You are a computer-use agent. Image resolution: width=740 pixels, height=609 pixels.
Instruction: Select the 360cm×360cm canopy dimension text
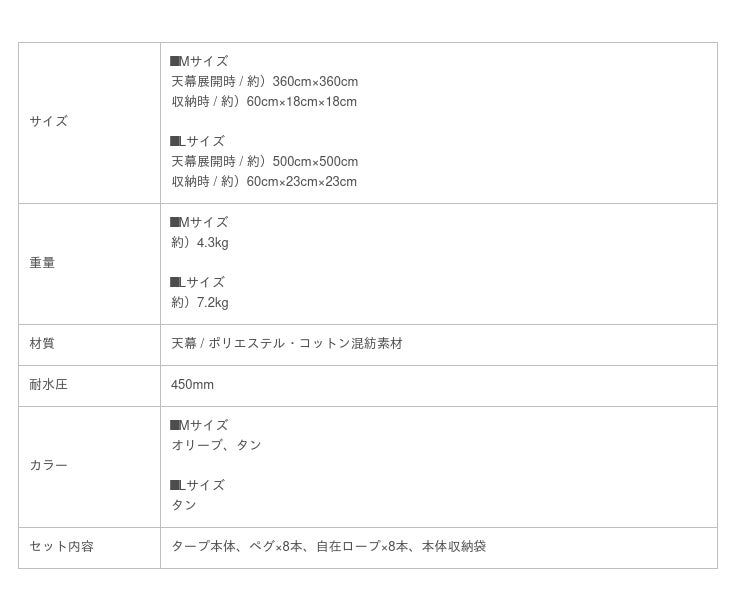[x=314, y=82]
